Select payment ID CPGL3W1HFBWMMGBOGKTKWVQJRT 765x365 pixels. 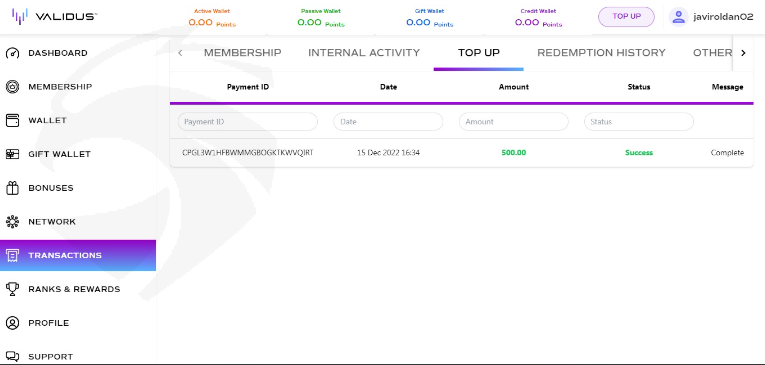point(248,153)
